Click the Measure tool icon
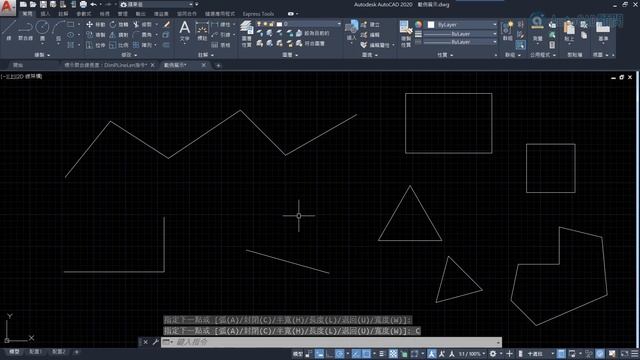The image size is (640, 360). tap(538, 31)
